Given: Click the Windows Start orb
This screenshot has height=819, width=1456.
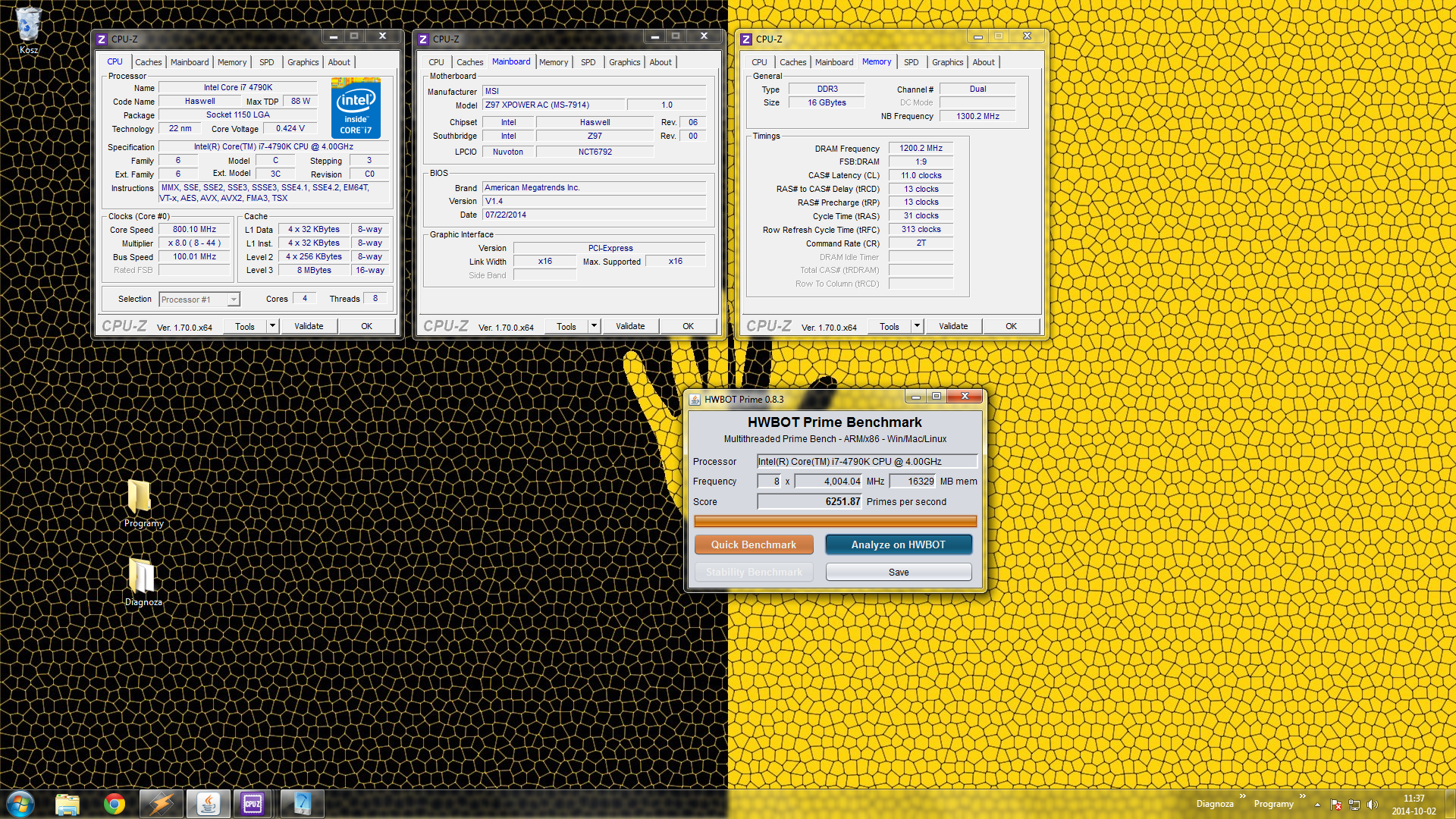Looking at the screenshot, I should [x=20, y=804].
